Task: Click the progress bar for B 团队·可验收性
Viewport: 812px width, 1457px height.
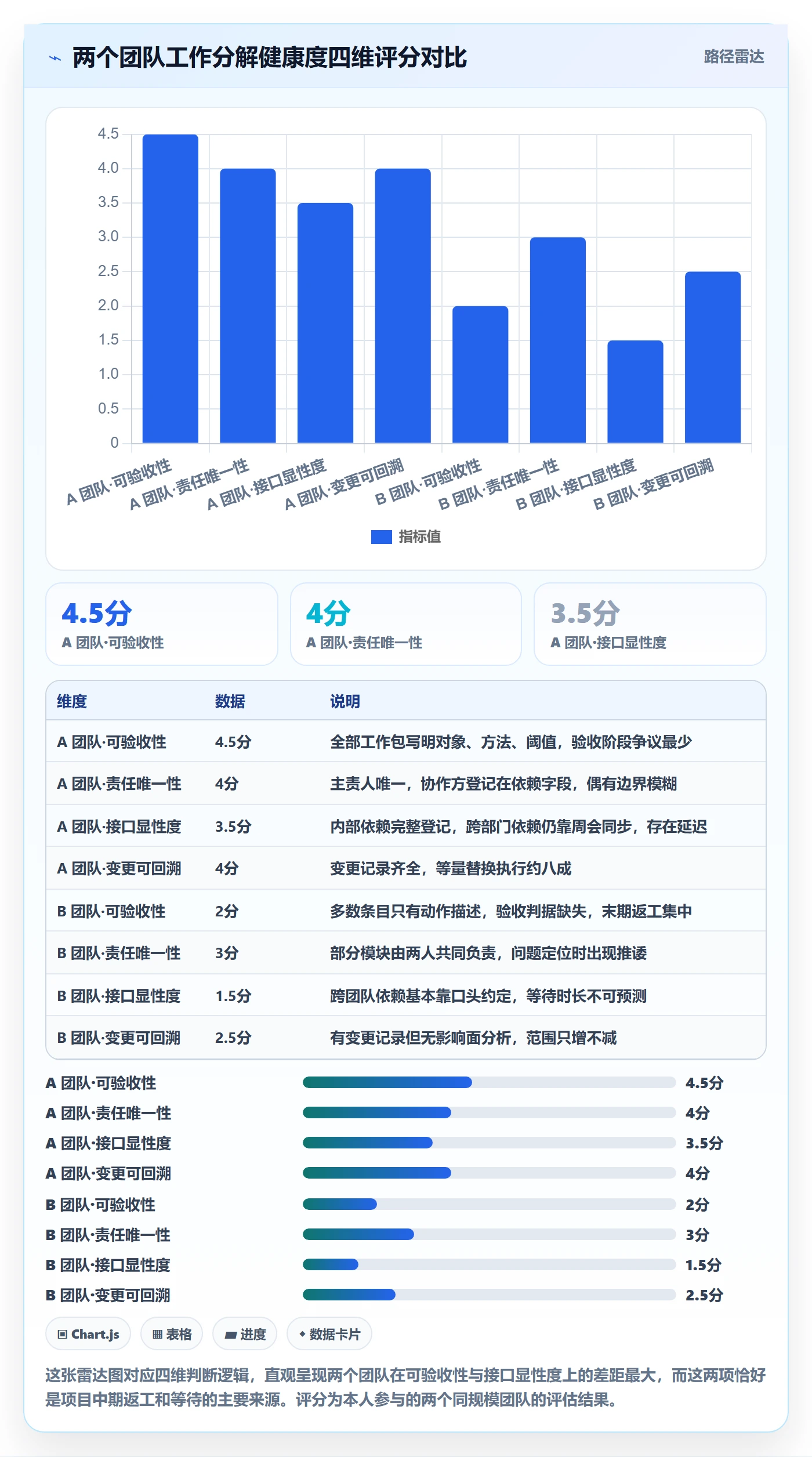Action: tap(489, 1204)
